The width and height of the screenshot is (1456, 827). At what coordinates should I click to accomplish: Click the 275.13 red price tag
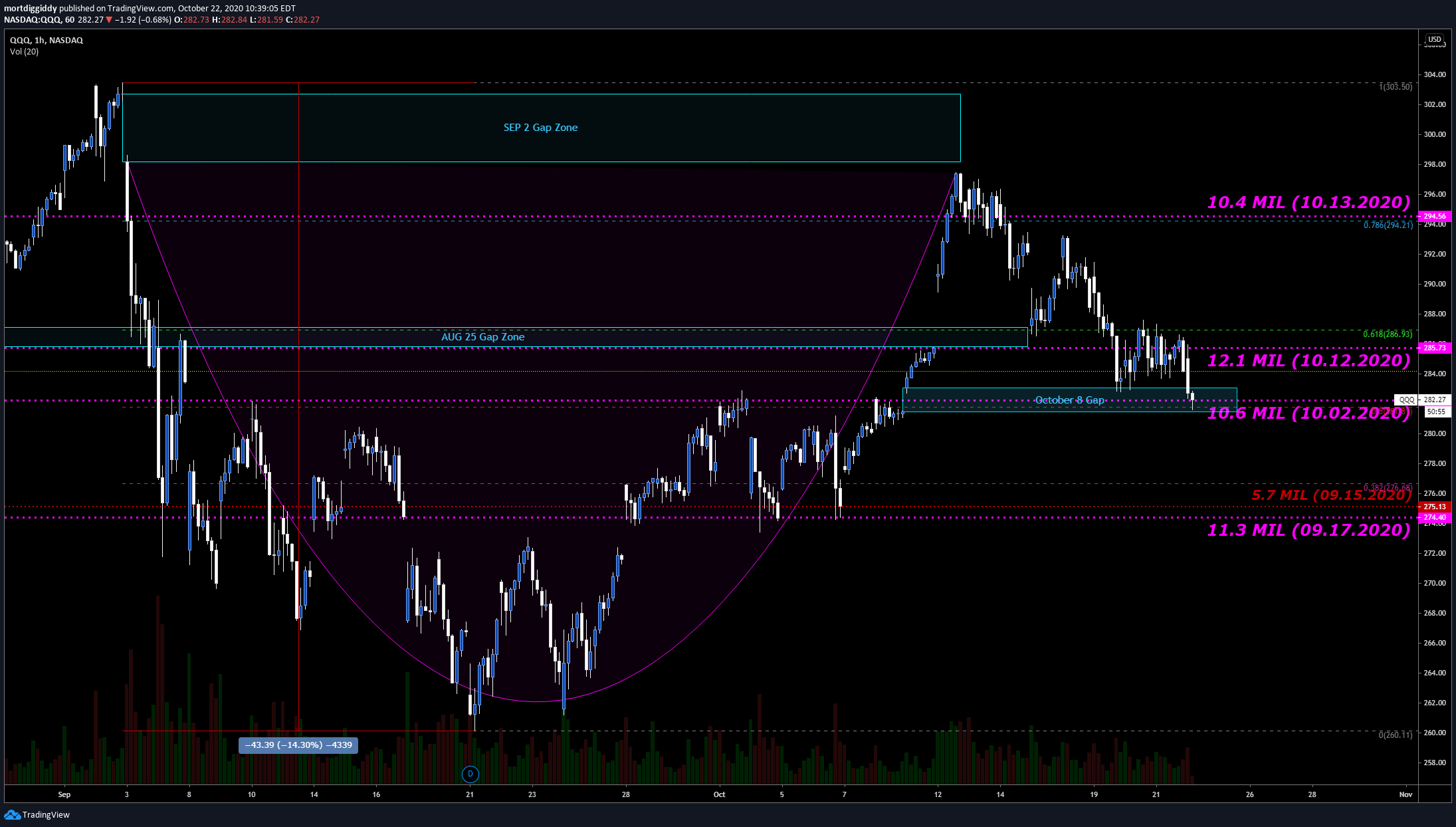coord(1434,507)
